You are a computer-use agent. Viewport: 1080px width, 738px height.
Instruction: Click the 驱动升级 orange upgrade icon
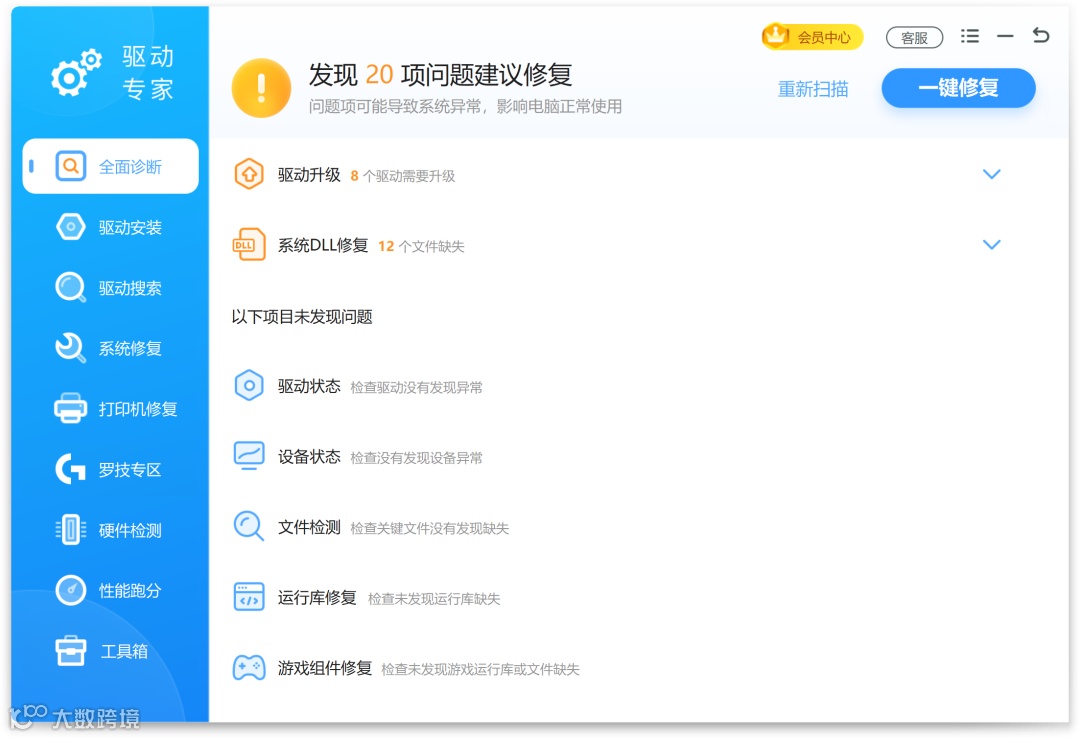[249, 174]
